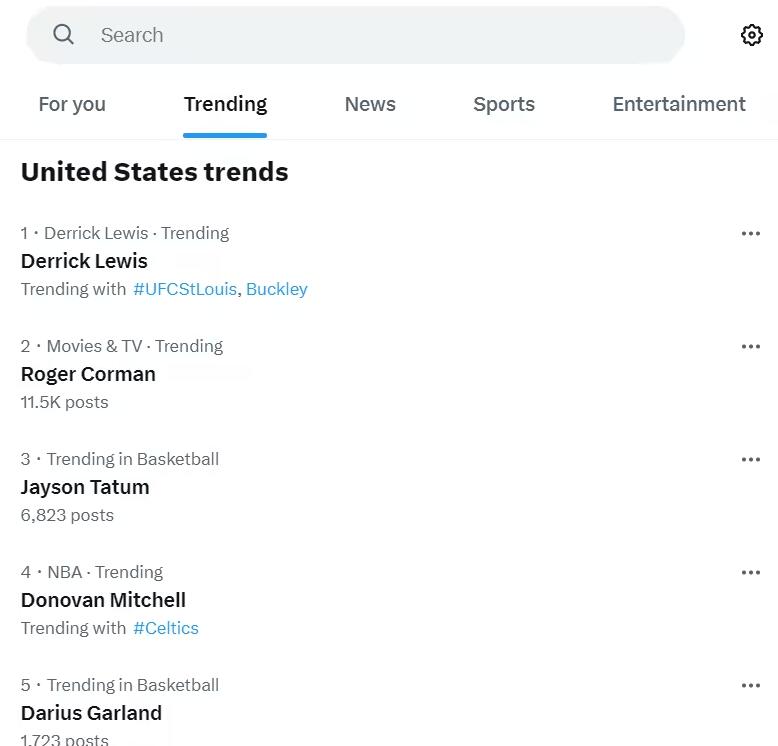View the Derrick Lewis trending topic
The height and width of the screenshot is (746, 778).
point(84,261)
